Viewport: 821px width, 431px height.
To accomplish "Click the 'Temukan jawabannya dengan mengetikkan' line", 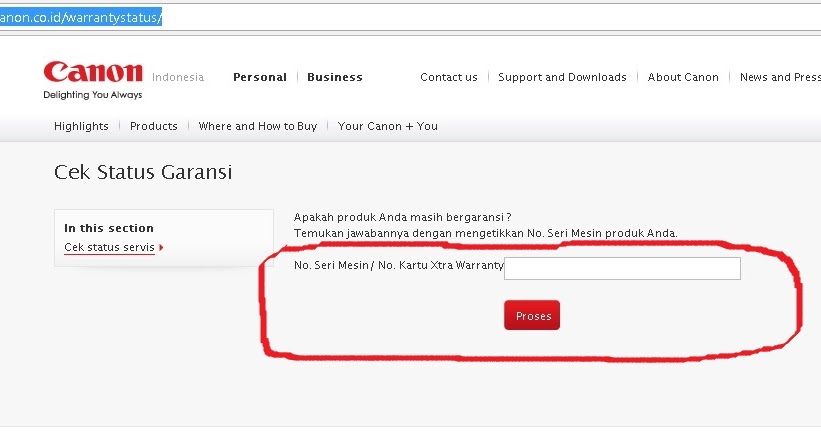I will point(485,233).
